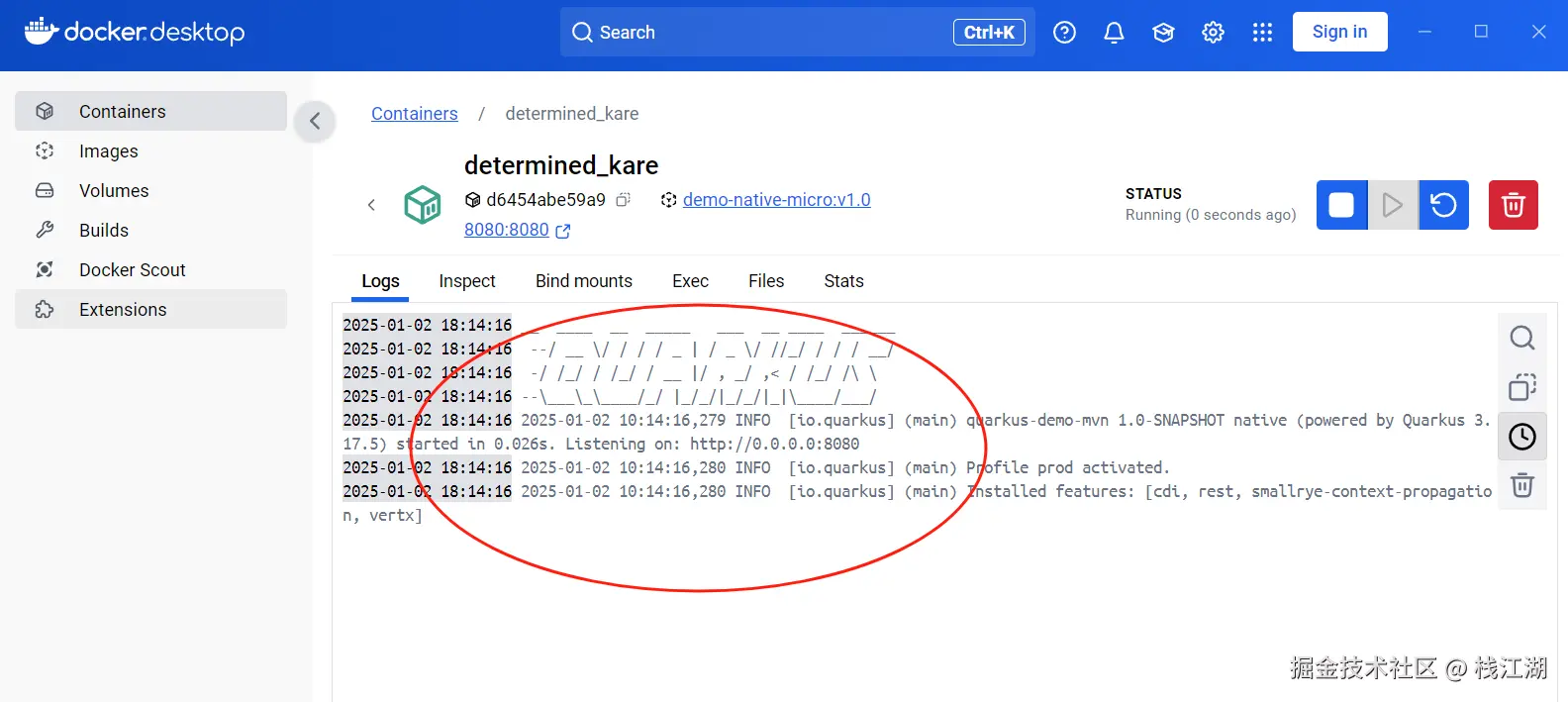The image size is (1568, 702).
Task: Open the Learning center graduation cap icon
Action: [1163, 33]
